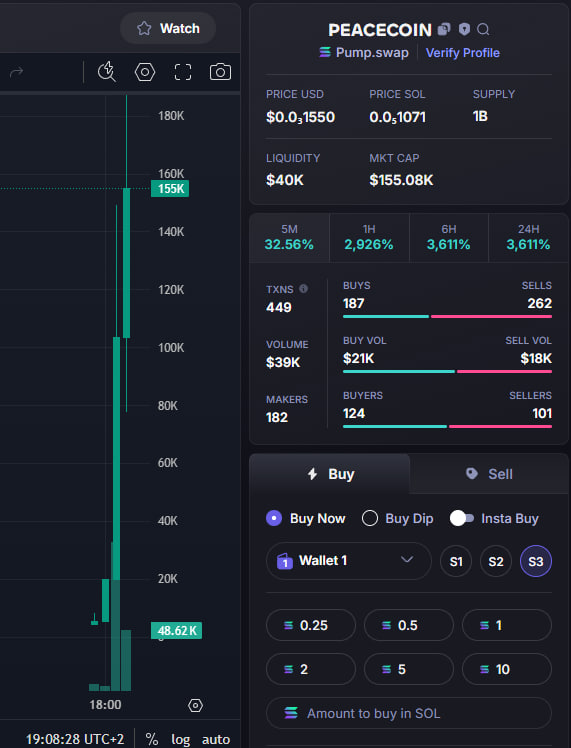Choose the 1 SOL quick buy amount
This screenshot has width=571, height=748.
point(507,625)
